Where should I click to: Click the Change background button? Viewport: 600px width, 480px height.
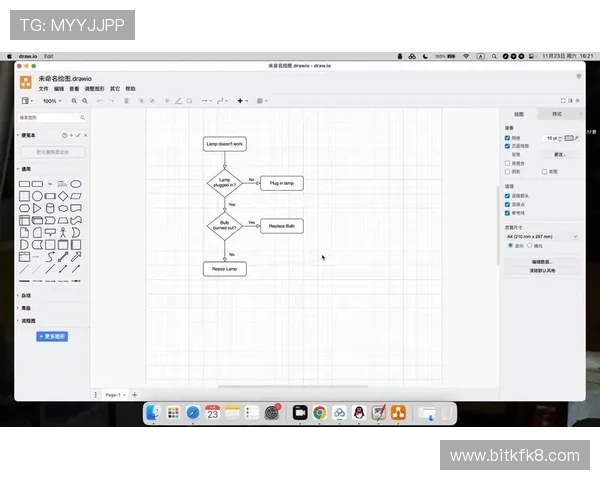point(560,155)
